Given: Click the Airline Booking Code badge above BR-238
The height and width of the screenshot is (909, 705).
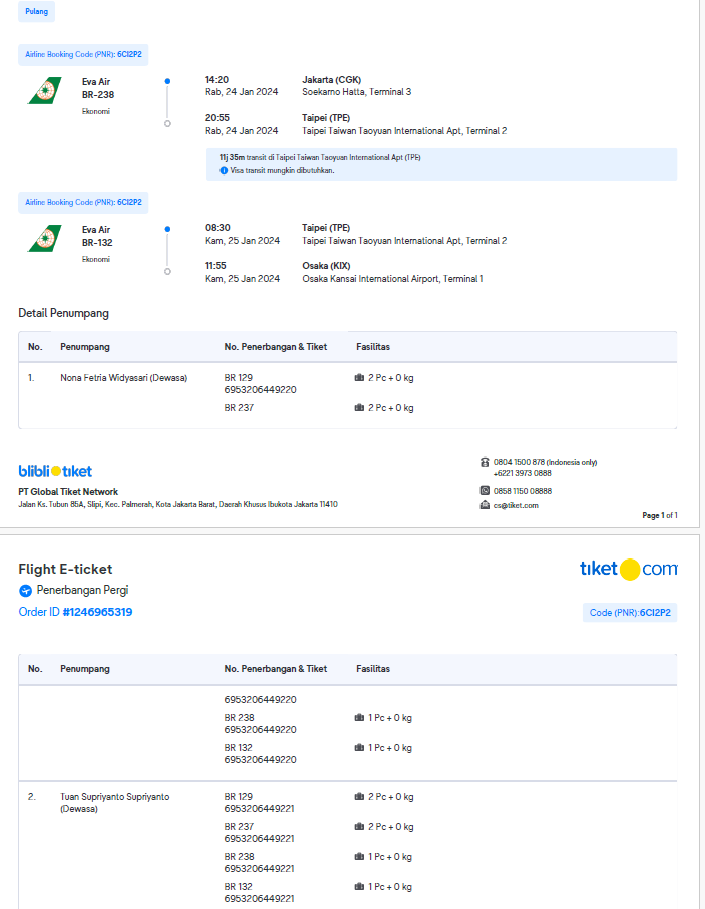Looking at the screenshot, I should click(83, 55).
